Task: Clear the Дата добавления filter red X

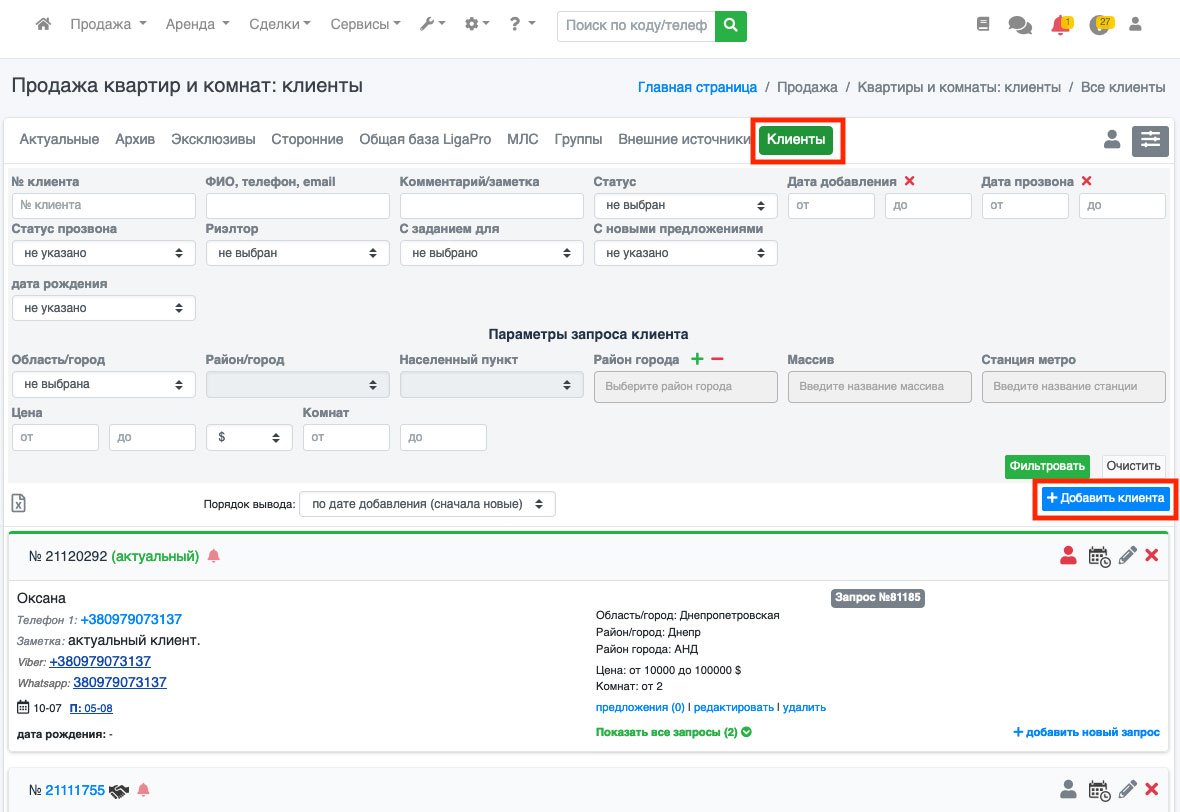Action: (909, 181)
